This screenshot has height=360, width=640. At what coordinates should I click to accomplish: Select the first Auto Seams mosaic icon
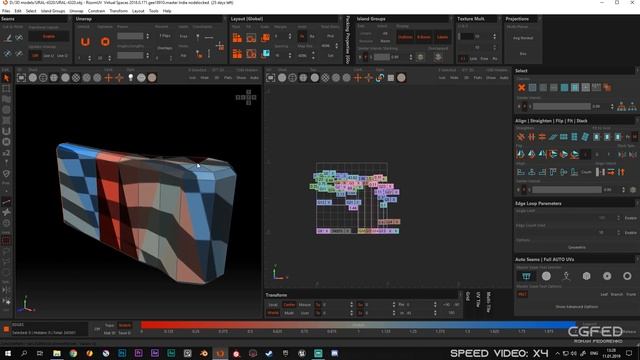(526, 276)
